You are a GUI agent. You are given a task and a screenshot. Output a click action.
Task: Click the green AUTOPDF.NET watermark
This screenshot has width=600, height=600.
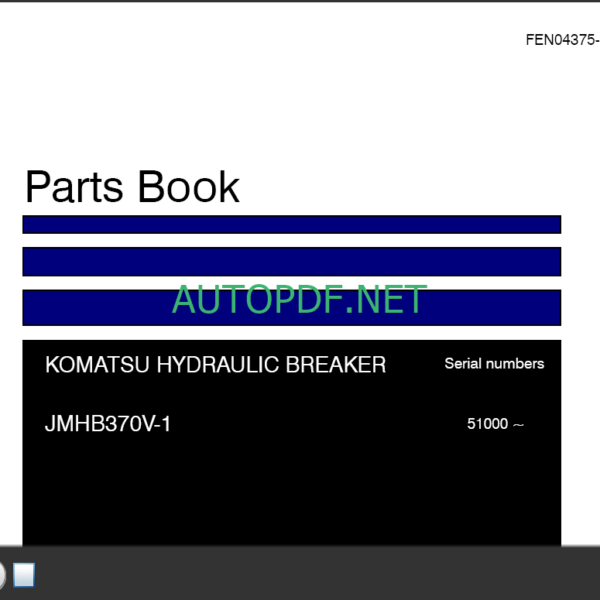point(299,300)
